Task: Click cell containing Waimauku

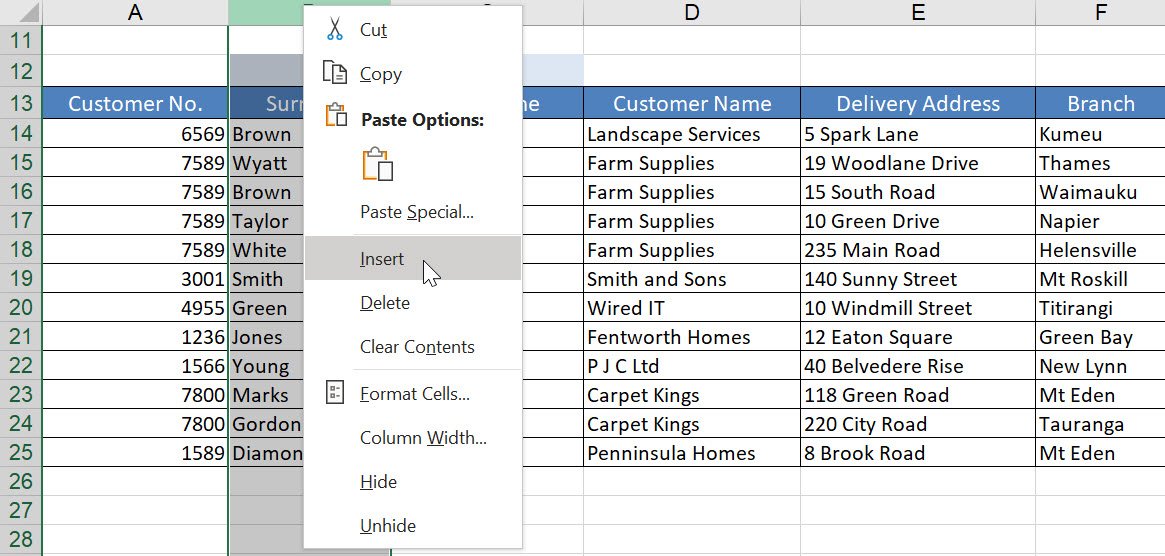Action: (x=1100, y=192)
